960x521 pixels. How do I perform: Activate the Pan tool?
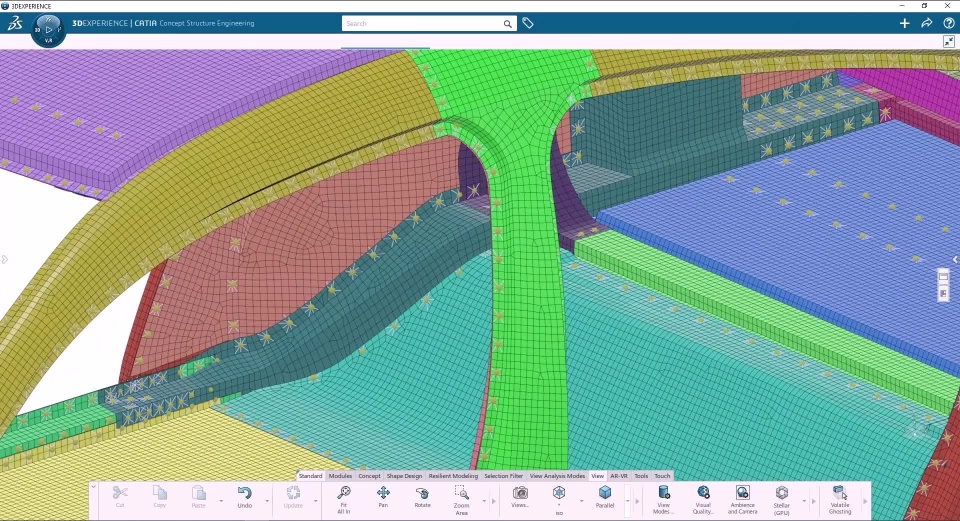pos(383,493)
